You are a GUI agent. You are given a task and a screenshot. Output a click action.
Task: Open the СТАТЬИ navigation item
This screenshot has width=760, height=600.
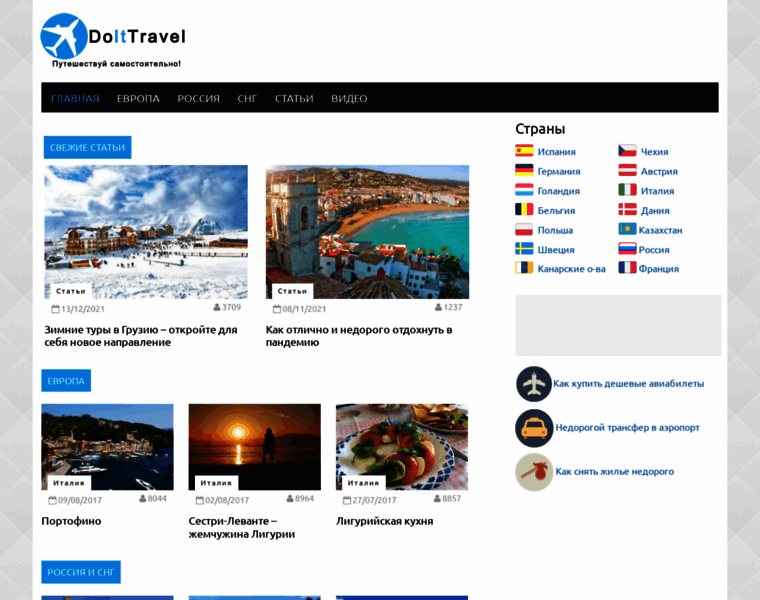[x=294, y=98]
